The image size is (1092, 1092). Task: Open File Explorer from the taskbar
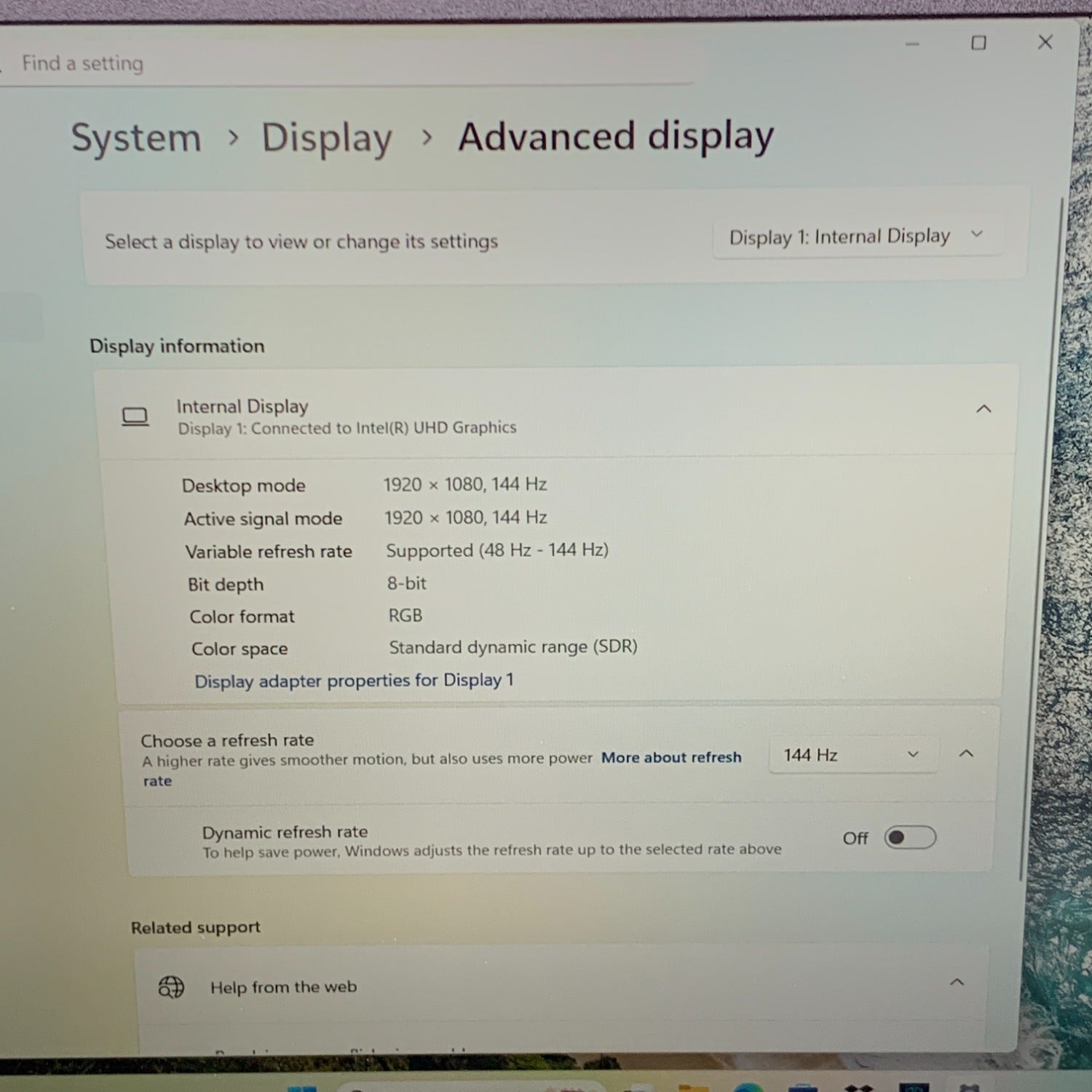pyautogui.click(x=692, y=1087)
